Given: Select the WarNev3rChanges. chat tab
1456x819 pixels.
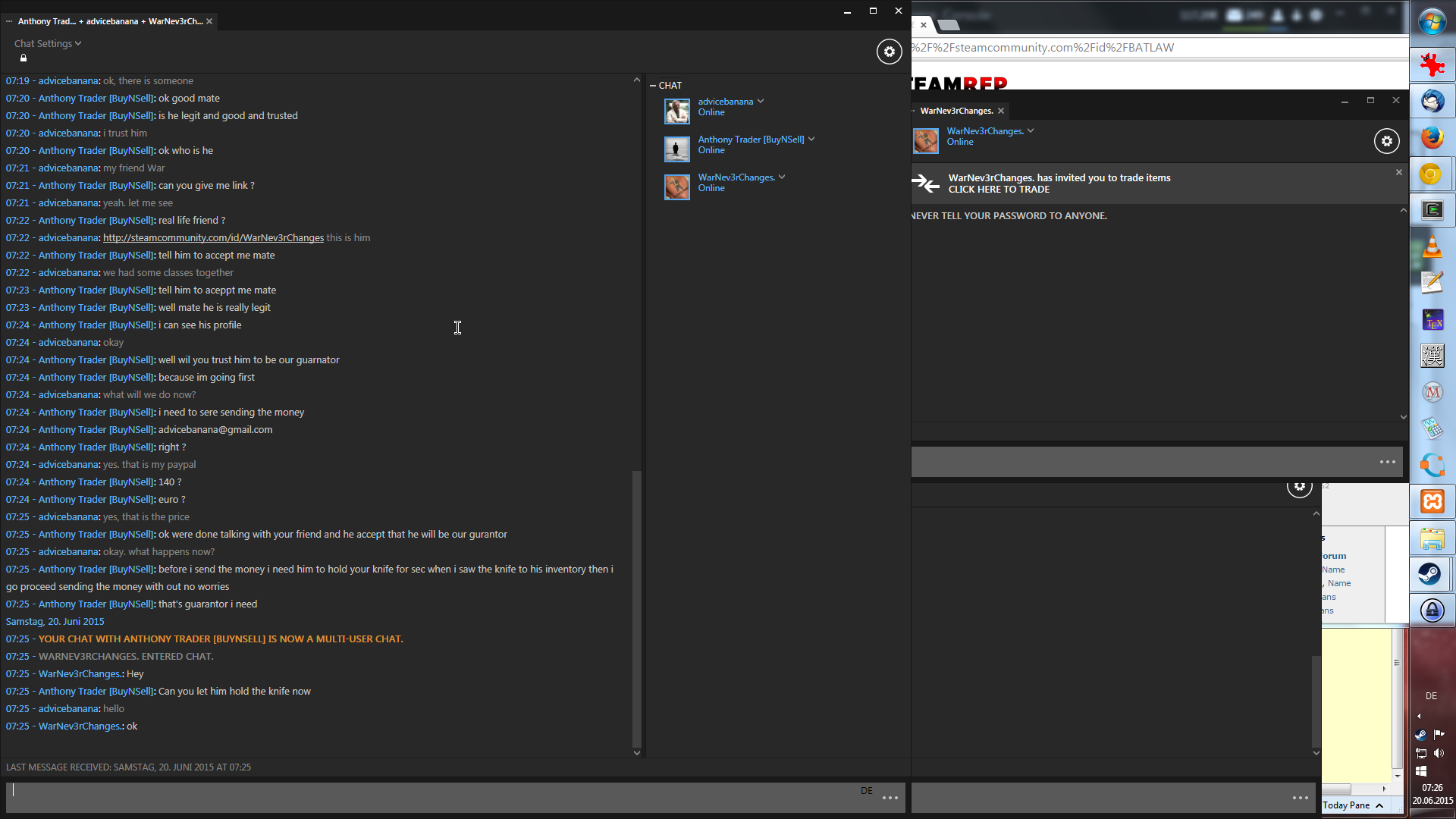Looking at the screenshot, I should pos(956,111).
